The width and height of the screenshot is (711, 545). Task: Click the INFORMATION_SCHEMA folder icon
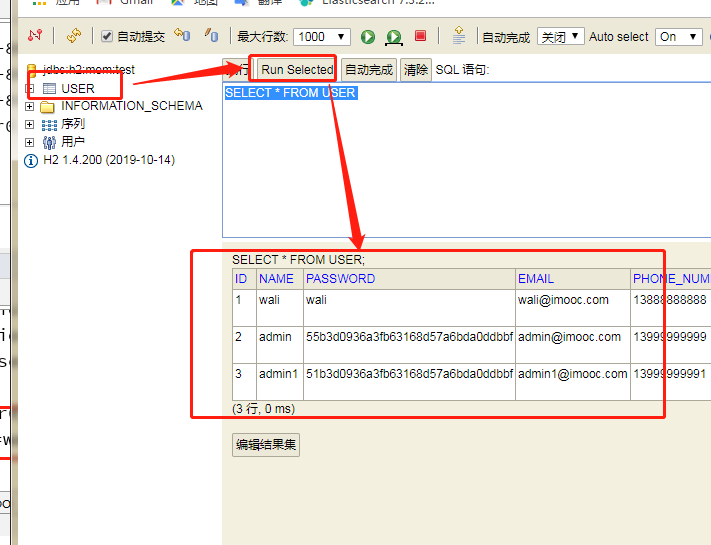click(47, 107)
